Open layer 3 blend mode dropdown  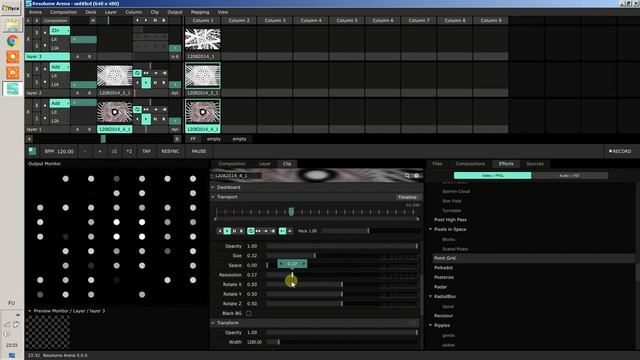point(60,31)
